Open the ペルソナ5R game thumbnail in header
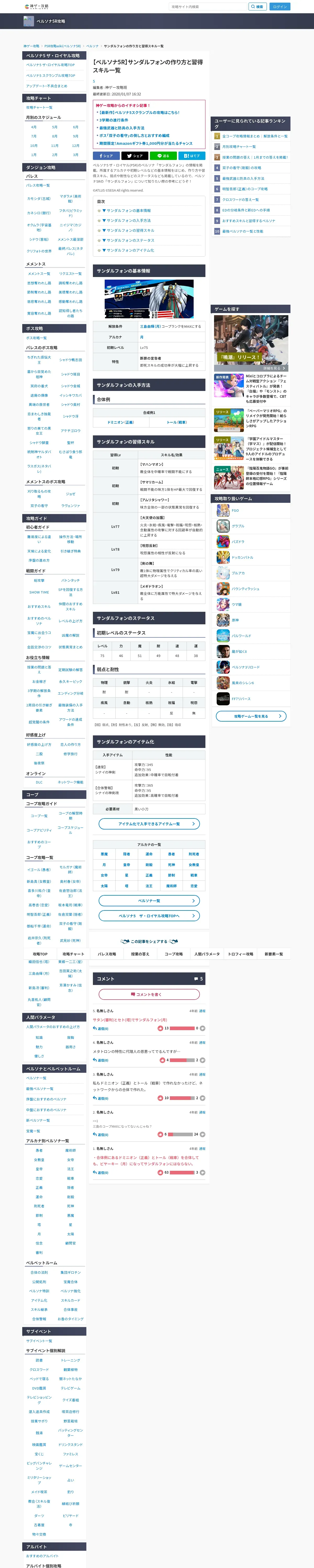This screenshot has width=314, height=1568. coord(29,21)
